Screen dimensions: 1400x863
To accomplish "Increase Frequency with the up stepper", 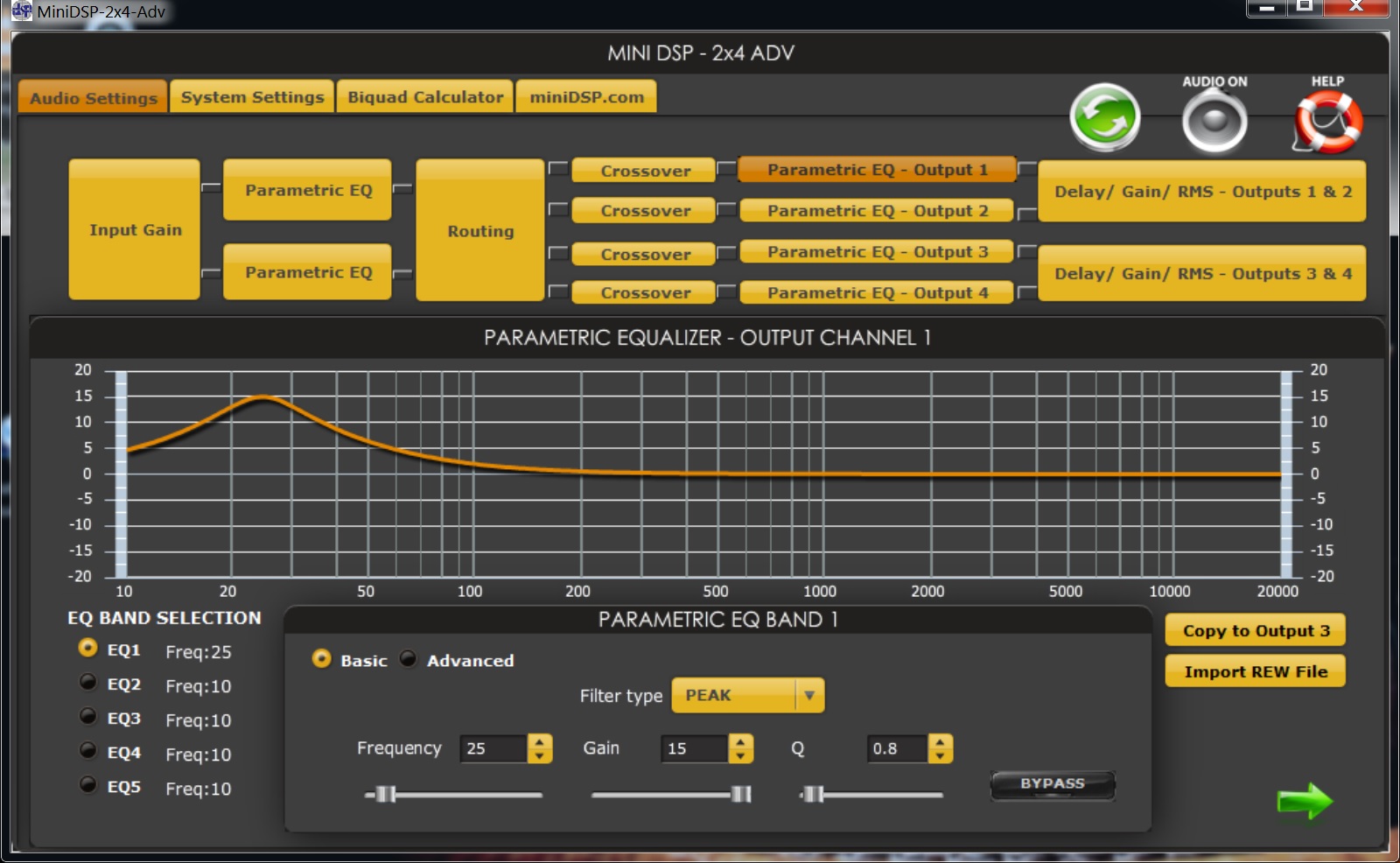I will point(540,741).
